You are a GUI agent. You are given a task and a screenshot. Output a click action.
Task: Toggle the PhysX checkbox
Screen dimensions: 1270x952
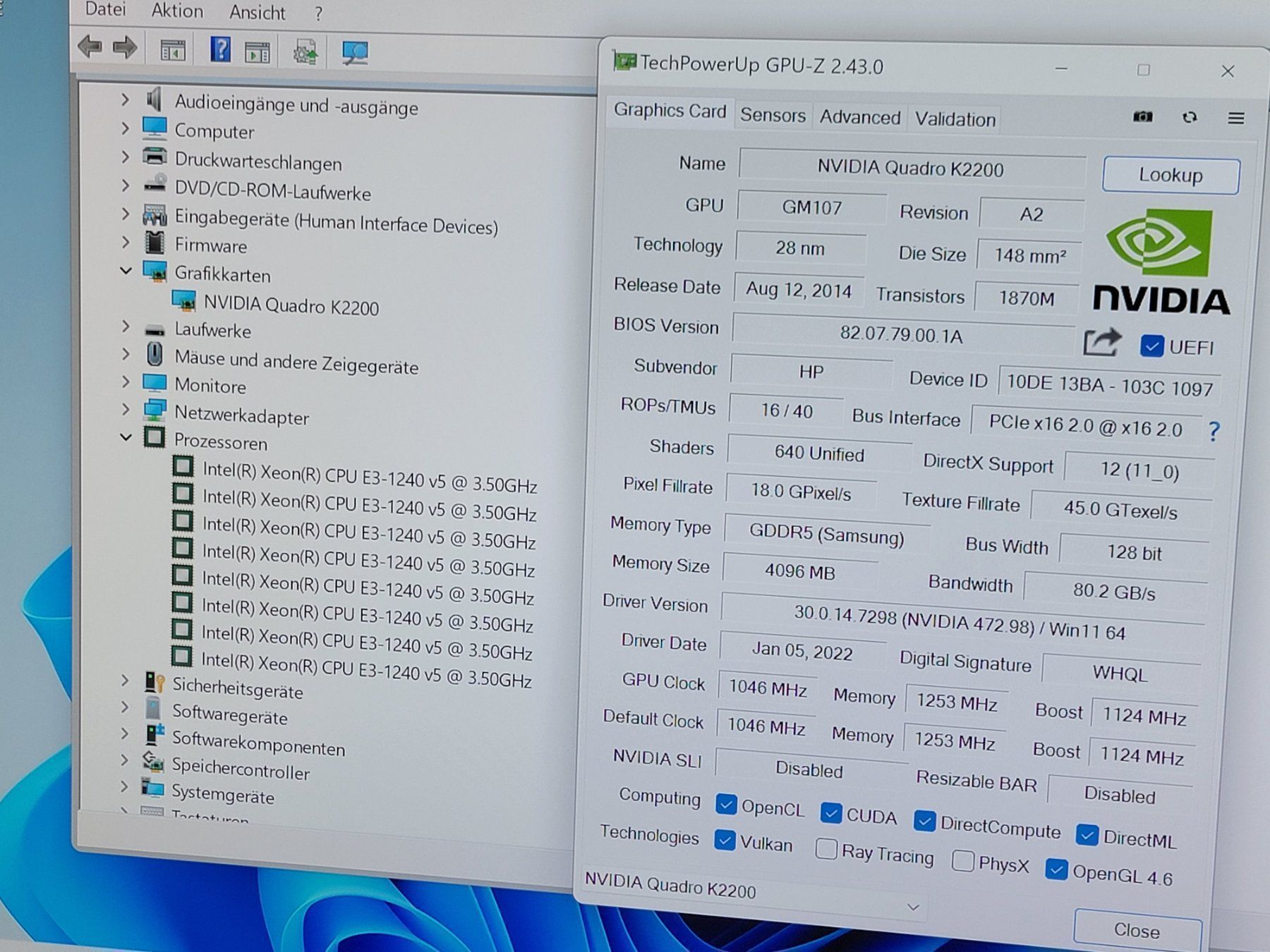click(x=962, y=860)
